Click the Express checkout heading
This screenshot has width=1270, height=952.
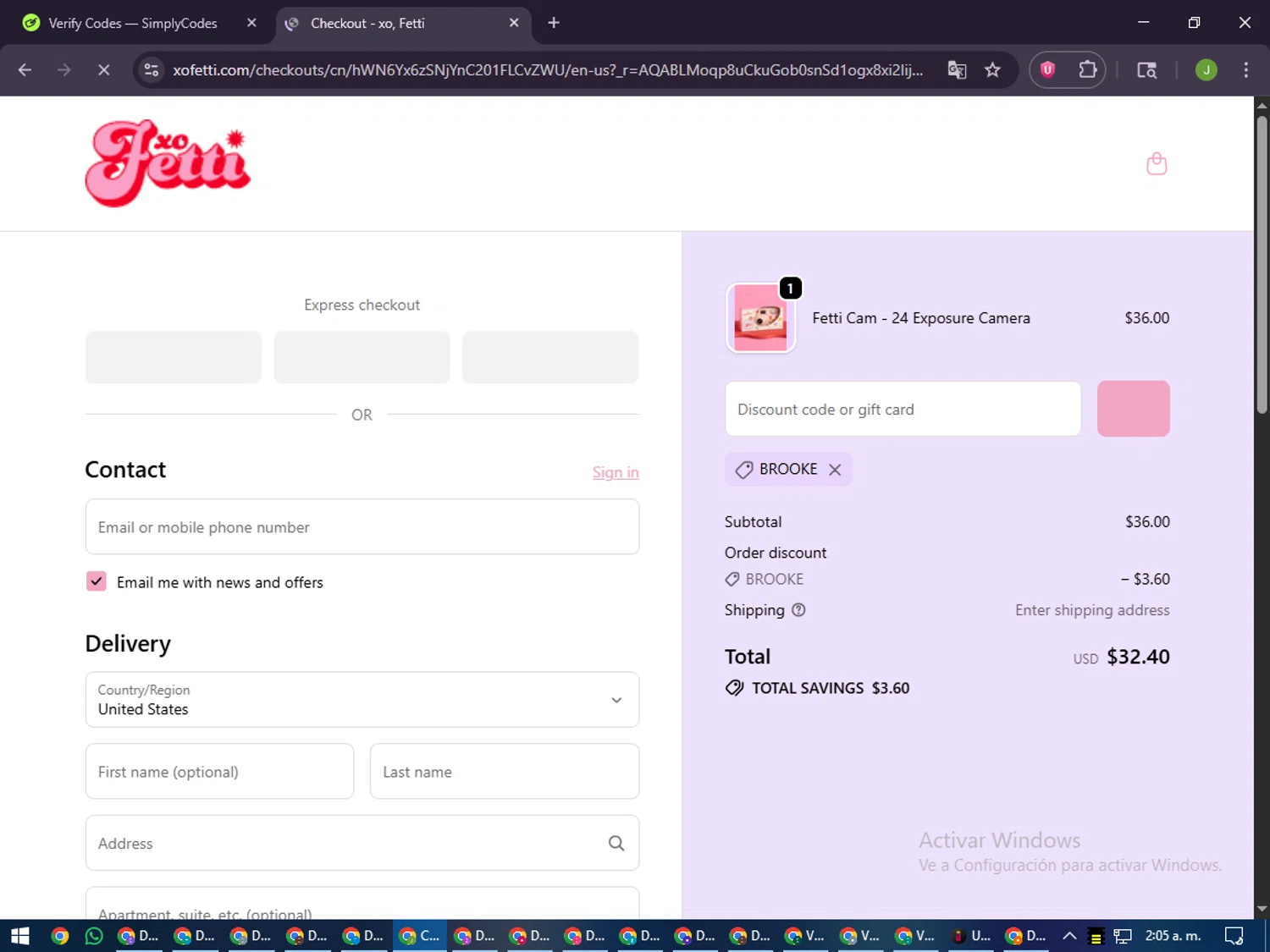coord(362,305)
